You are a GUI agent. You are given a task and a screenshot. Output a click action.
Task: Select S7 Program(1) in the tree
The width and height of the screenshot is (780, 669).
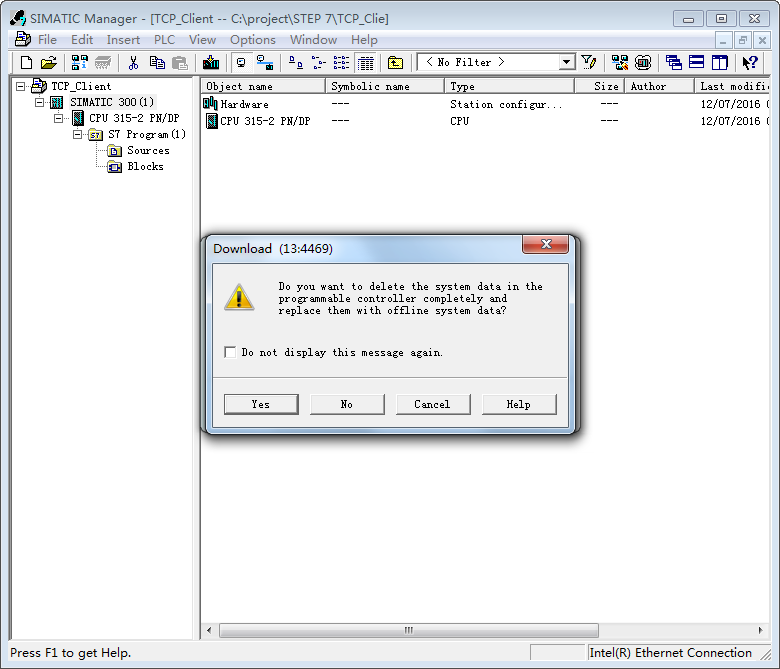click(x=147, y=134)
